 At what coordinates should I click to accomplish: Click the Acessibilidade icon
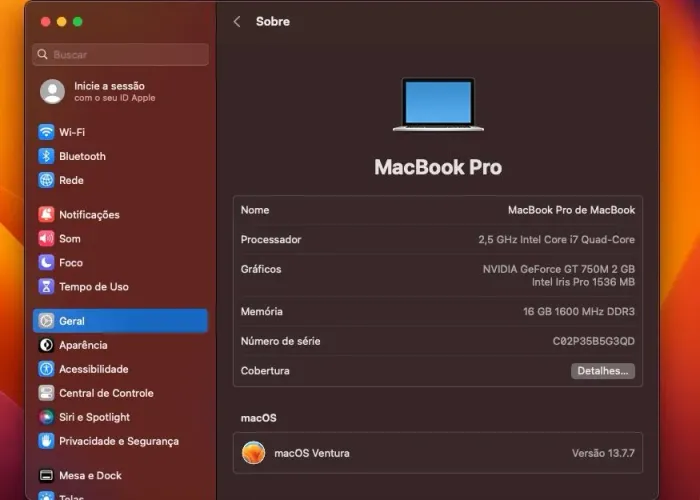tap(46, 369)
